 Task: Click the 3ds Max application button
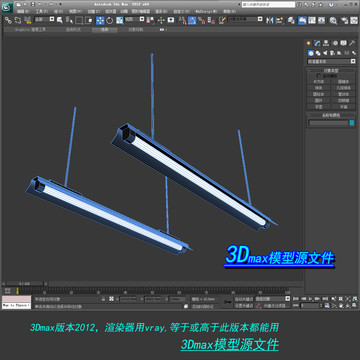[7, 8]
